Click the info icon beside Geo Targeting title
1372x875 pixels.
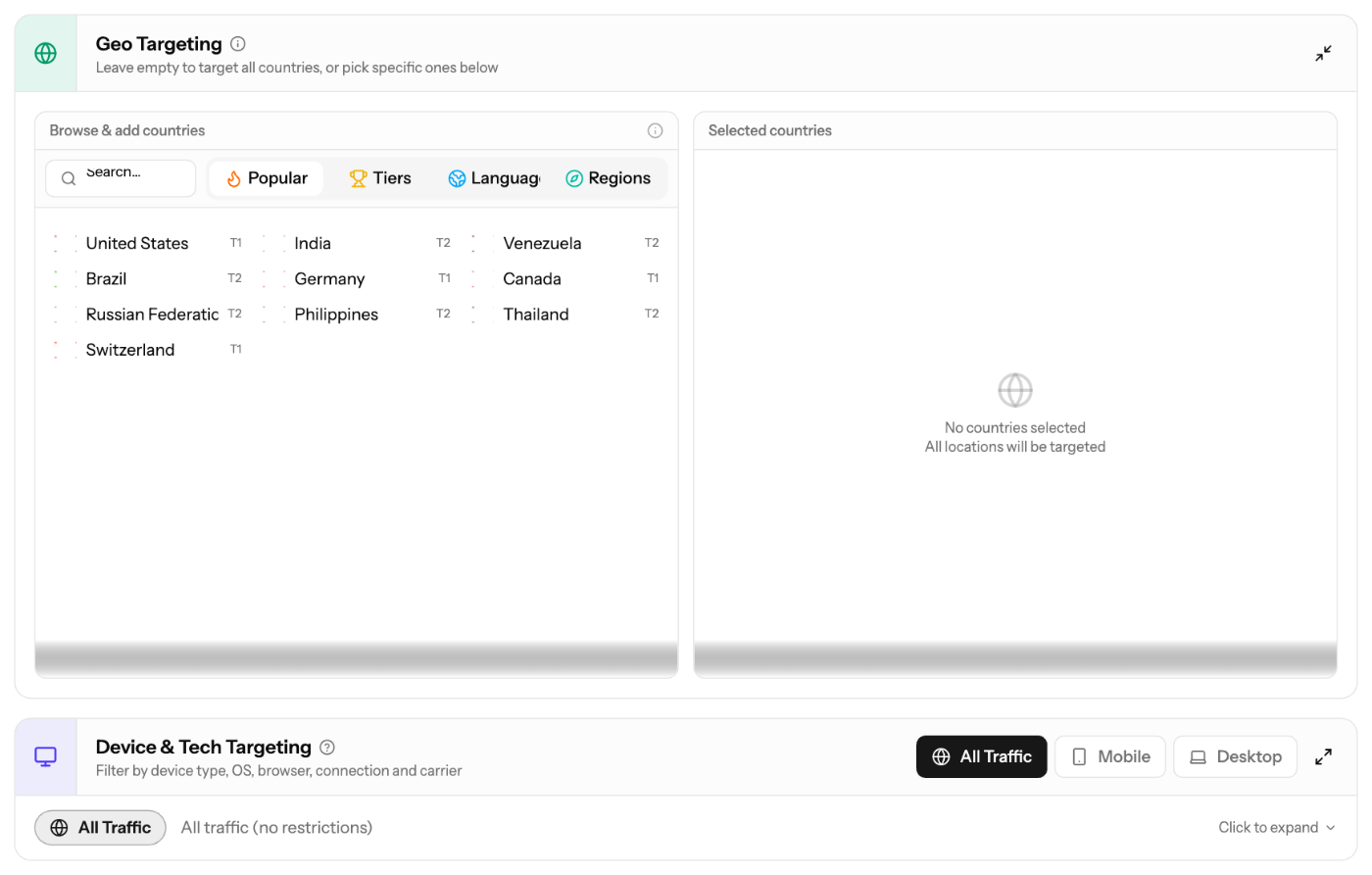tap(238, 44)
